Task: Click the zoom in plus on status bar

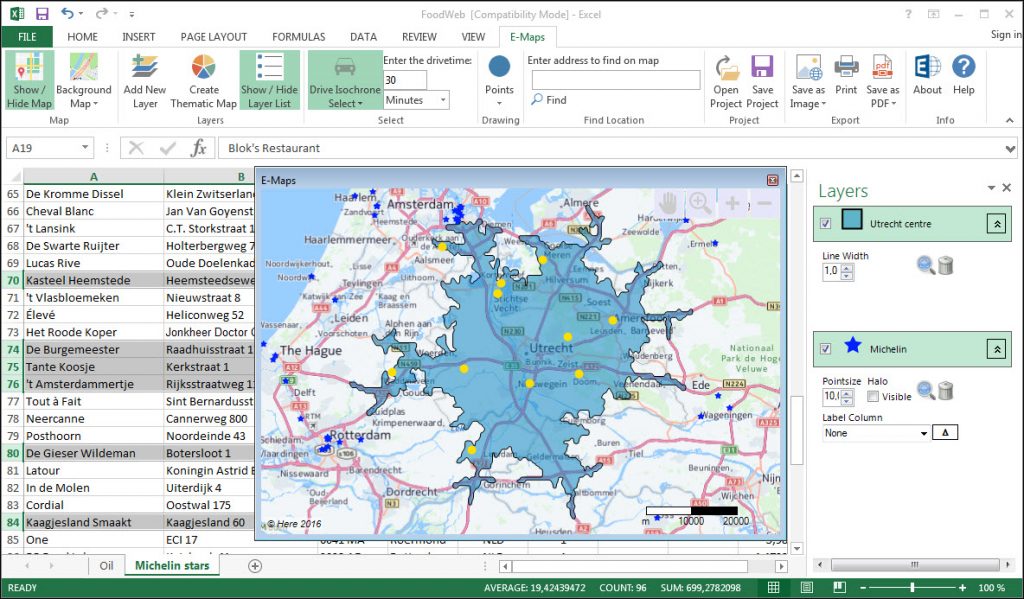Action: [962, 587]
